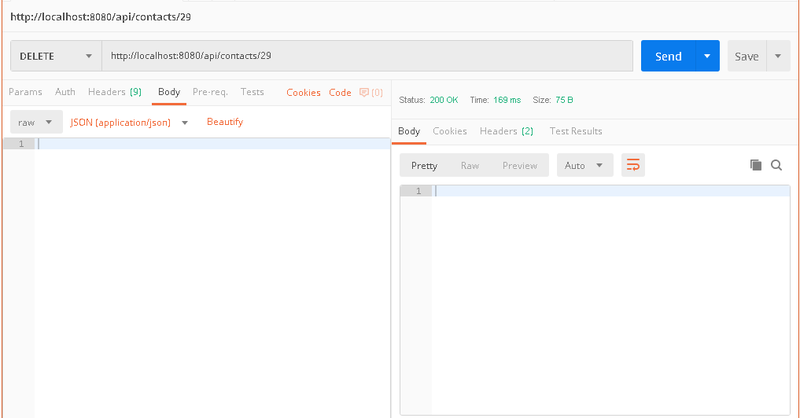This screenshot has width=800, height=418.
Task: Click line 1 of the request body editor
Action: [x=212, y=144]
